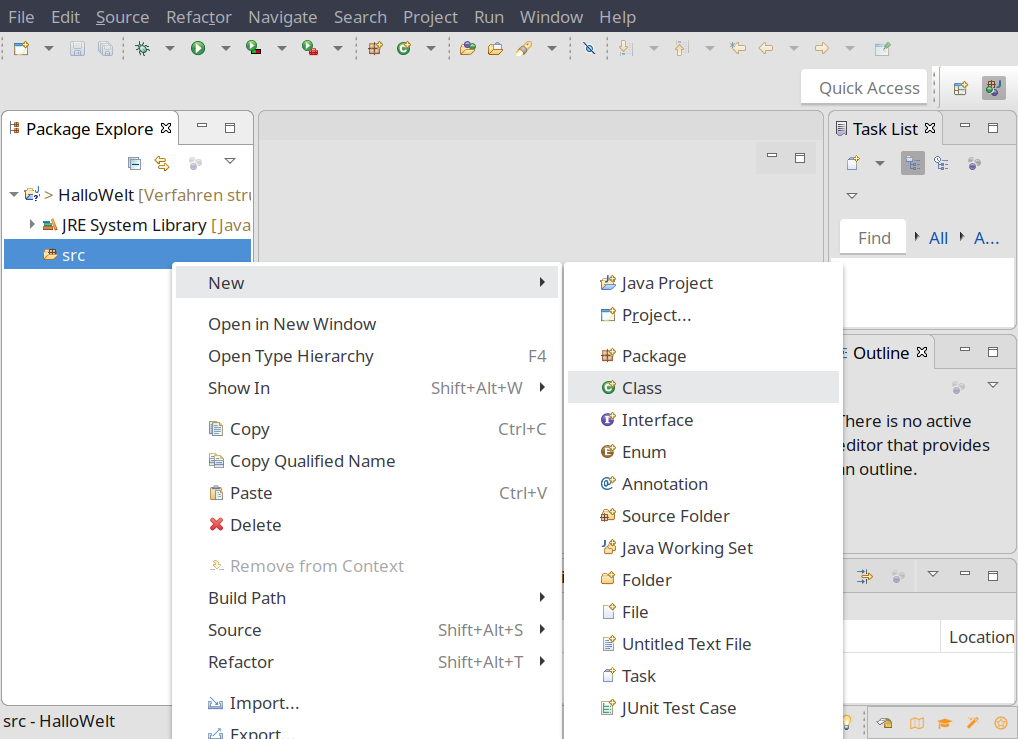1018x739 pixels.
Task: Toggle Link with Editor in Package Explorer
Action: click(x=162, y=163)
